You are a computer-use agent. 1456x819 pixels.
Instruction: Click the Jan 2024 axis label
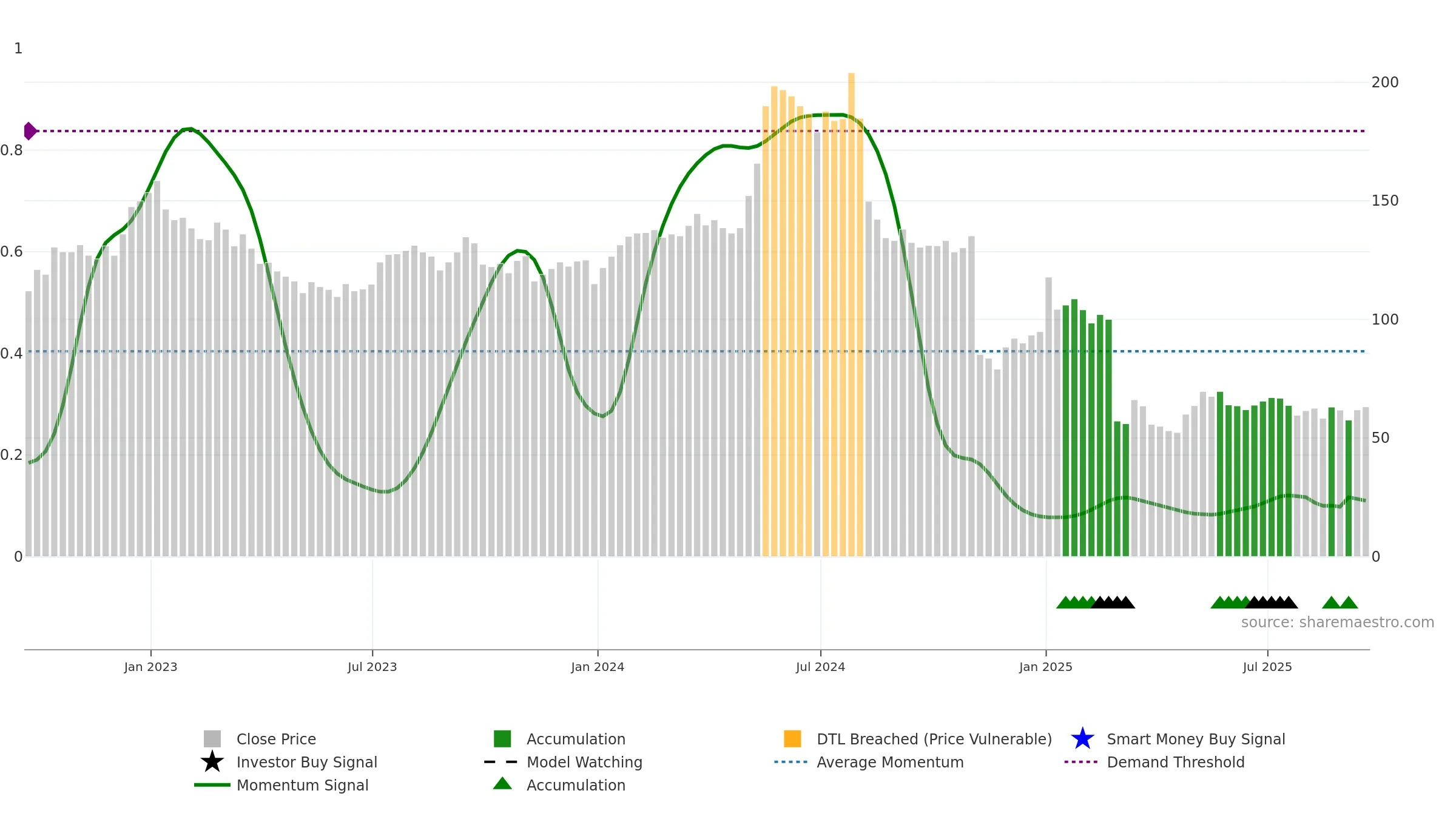pos(598,667)
